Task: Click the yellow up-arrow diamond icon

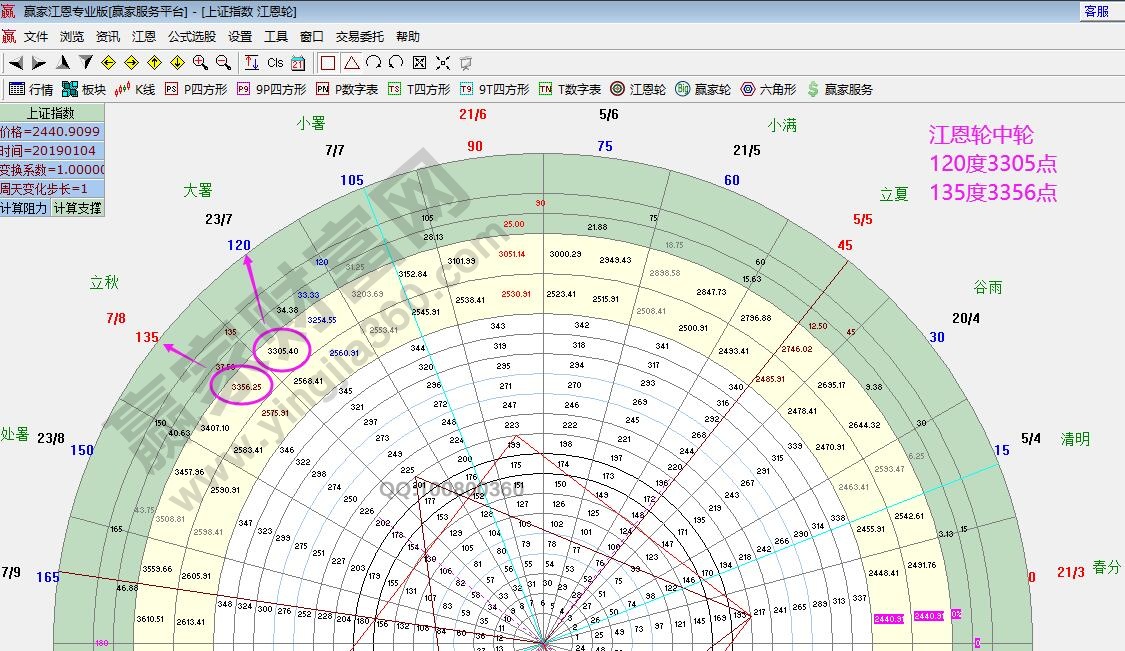Action: 154,62
